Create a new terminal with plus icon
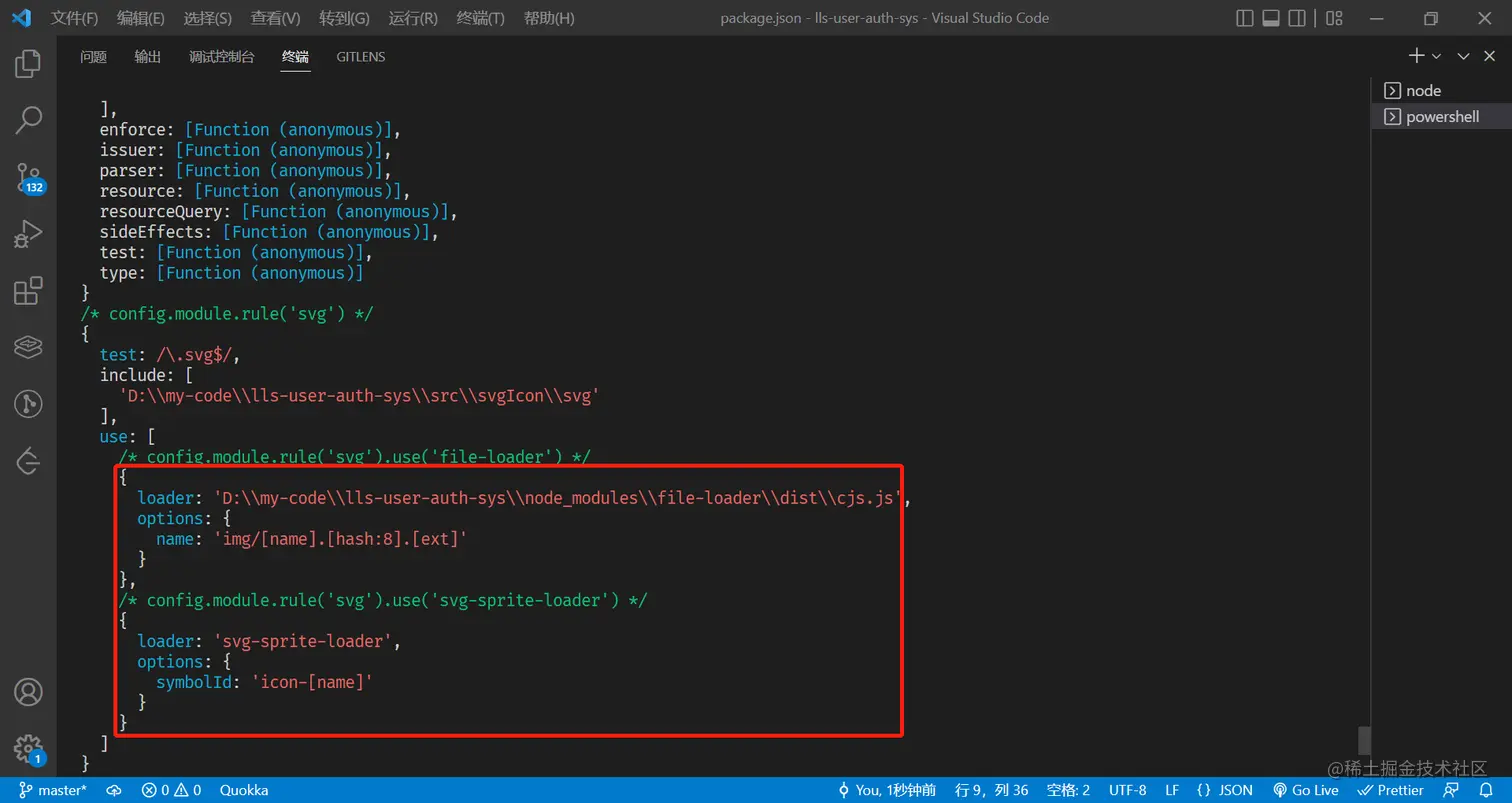1512x803 pixels. click(1416, 56)
